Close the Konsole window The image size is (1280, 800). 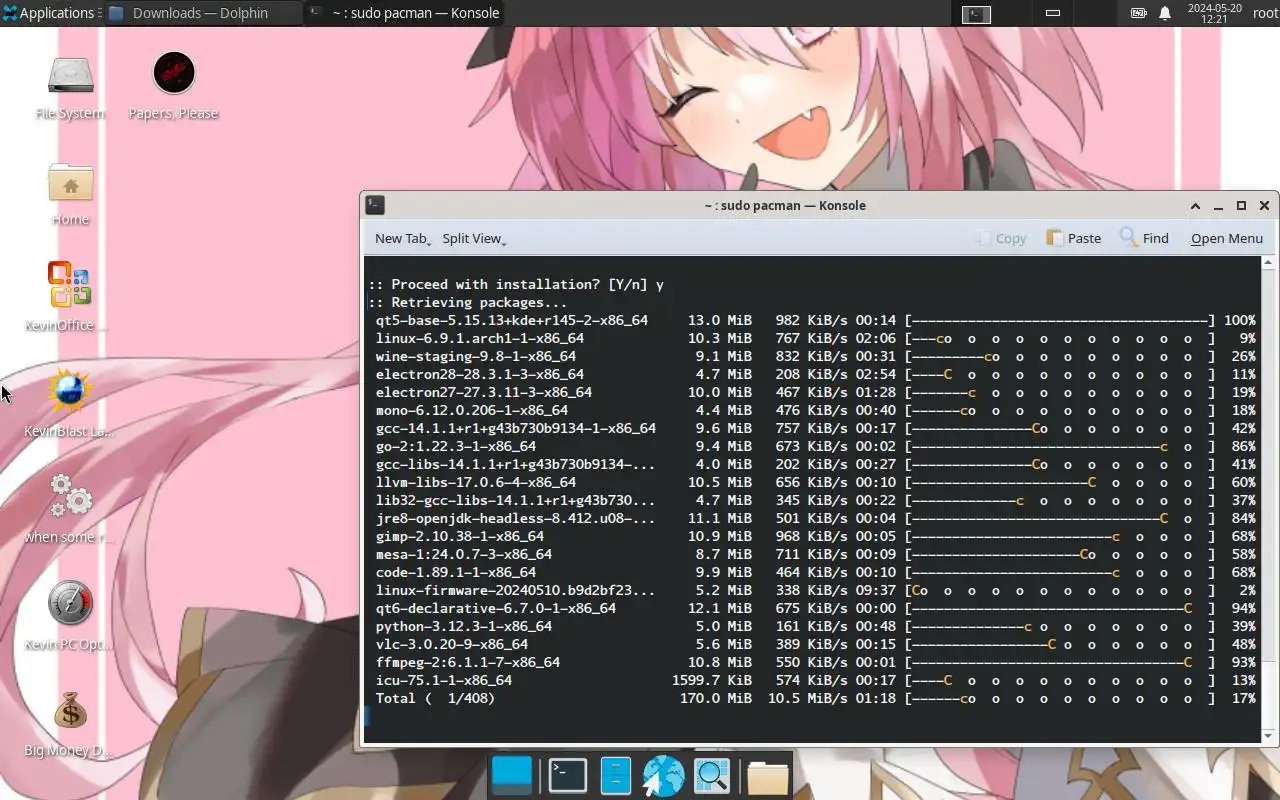(x=1265, y=206)
